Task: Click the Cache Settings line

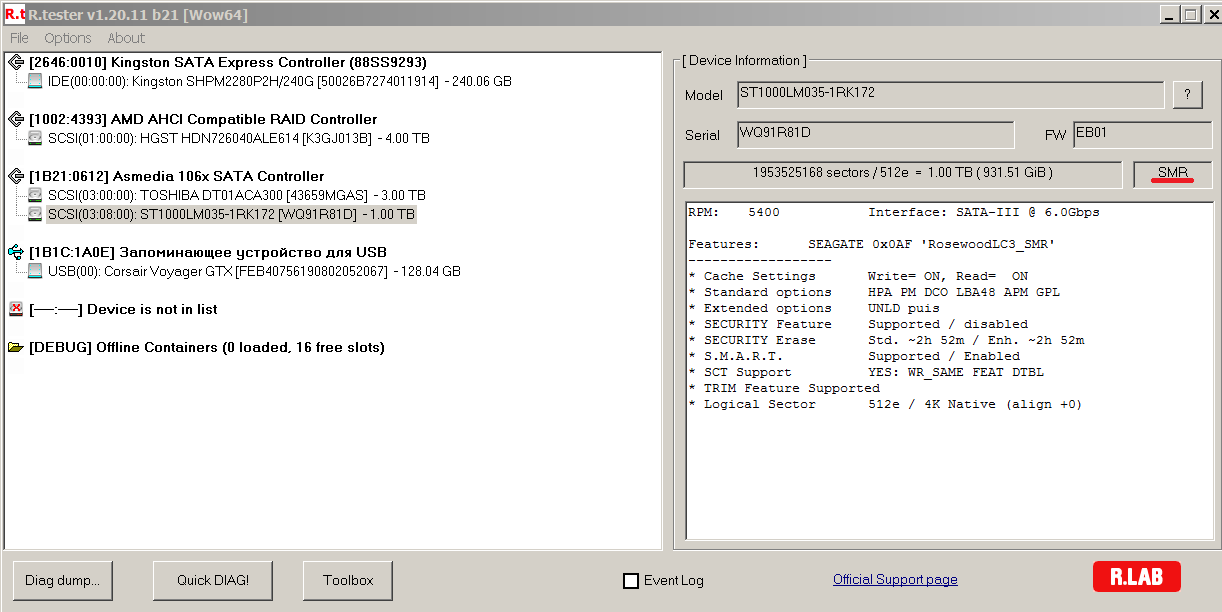Action: [x=858, y=276]
